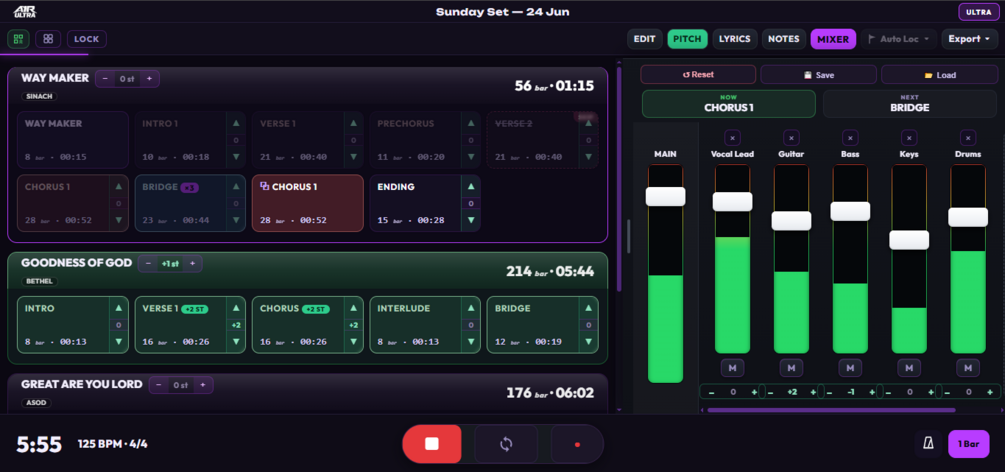Remove the Guitar channel with x
Image resolution: width=1005 pixels, height=472 pixels.
792,137
